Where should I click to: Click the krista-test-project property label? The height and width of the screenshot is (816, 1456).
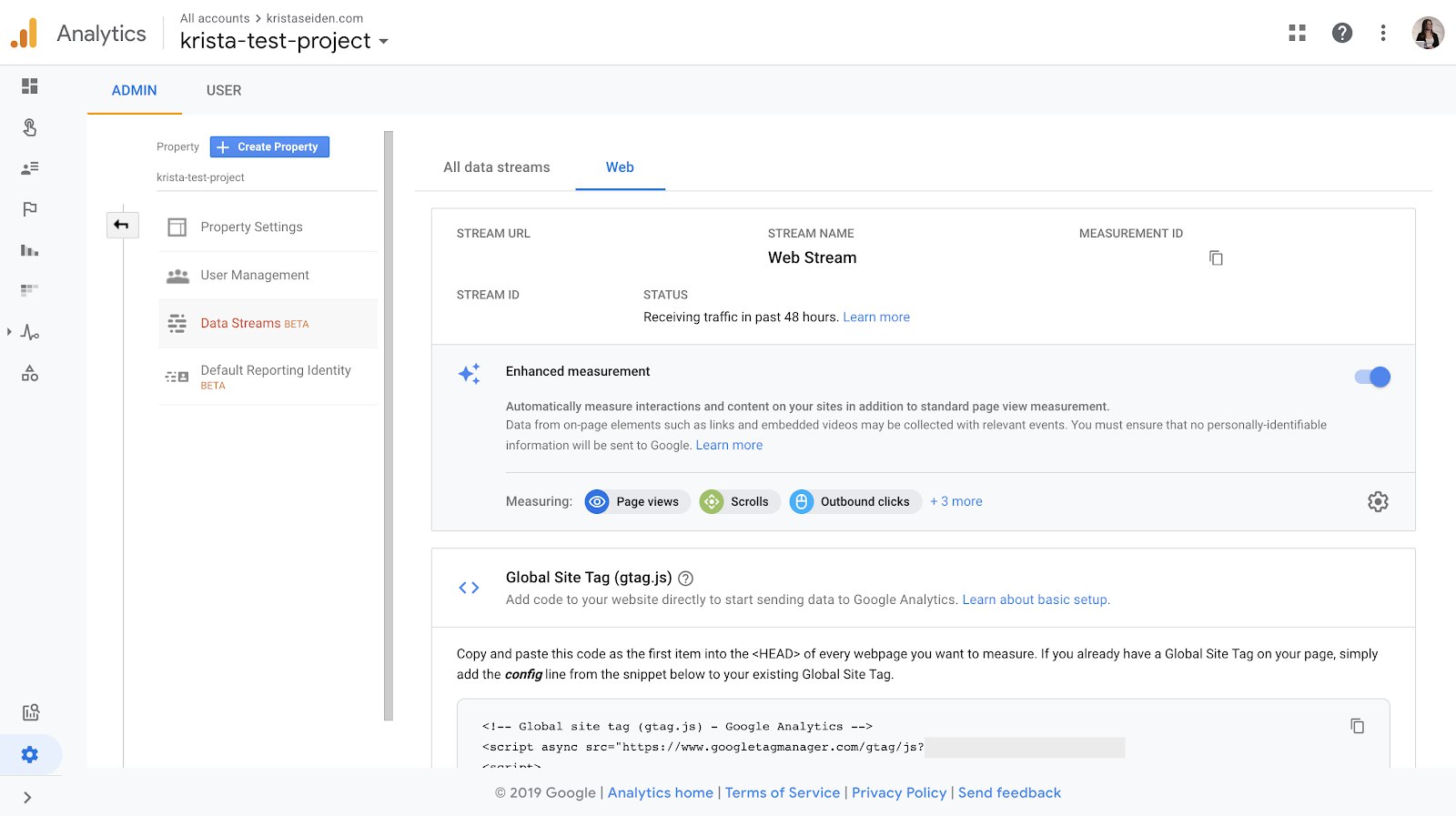200,177
